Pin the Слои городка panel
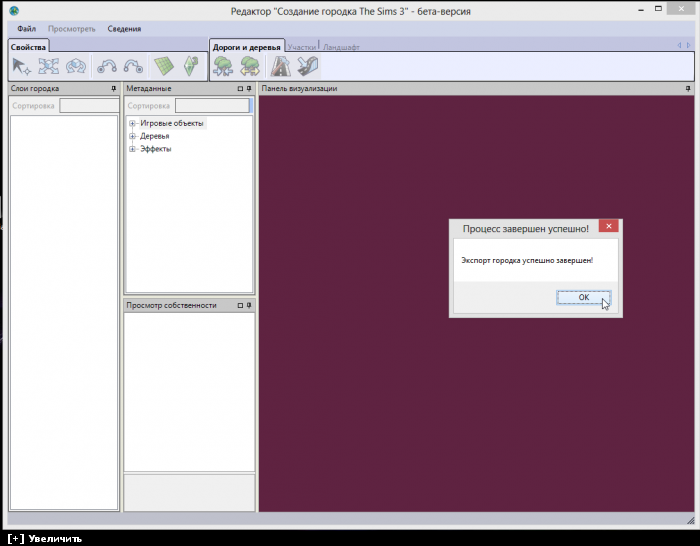700x546 pixels. [114, 89]
